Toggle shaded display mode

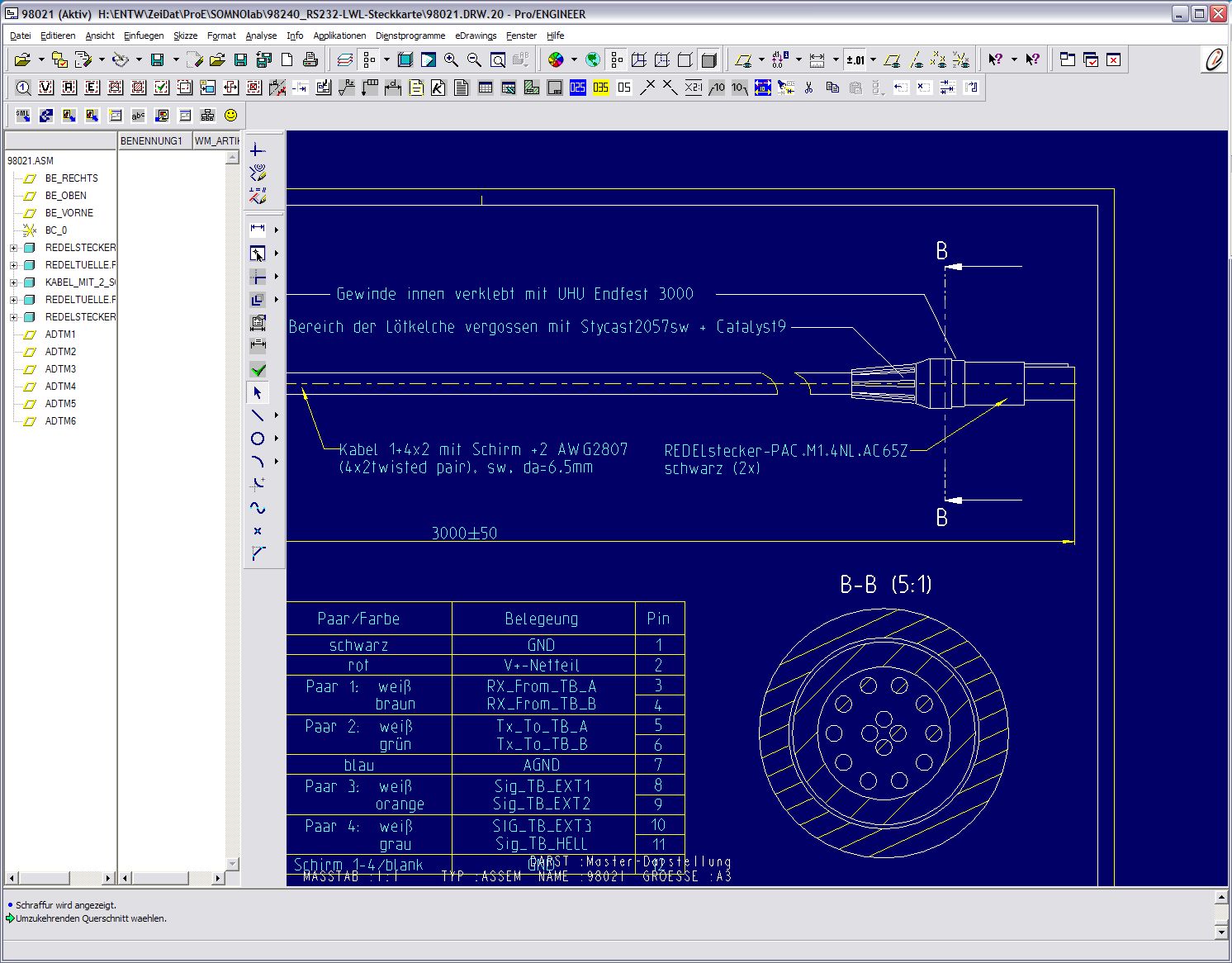pos(708,59)
